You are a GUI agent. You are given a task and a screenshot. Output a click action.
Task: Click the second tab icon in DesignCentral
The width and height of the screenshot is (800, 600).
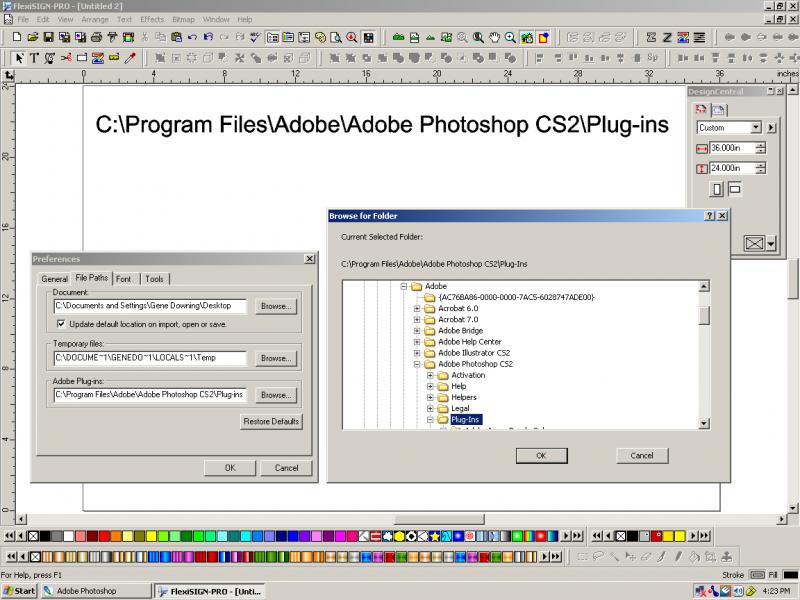pyautogui.click(x=718, y=110)
